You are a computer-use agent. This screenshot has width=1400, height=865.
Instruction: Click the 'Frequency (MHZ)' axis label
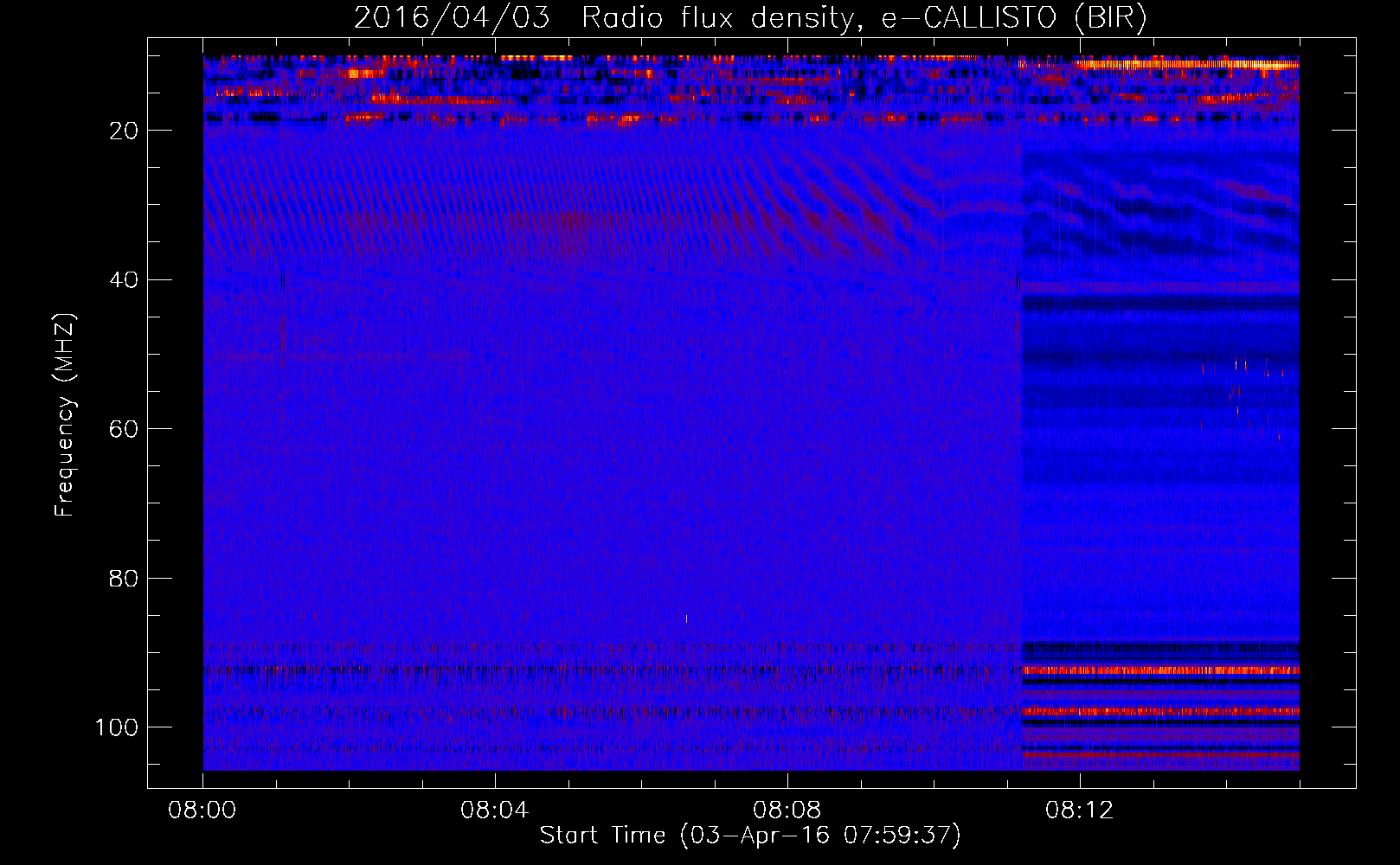65,414
